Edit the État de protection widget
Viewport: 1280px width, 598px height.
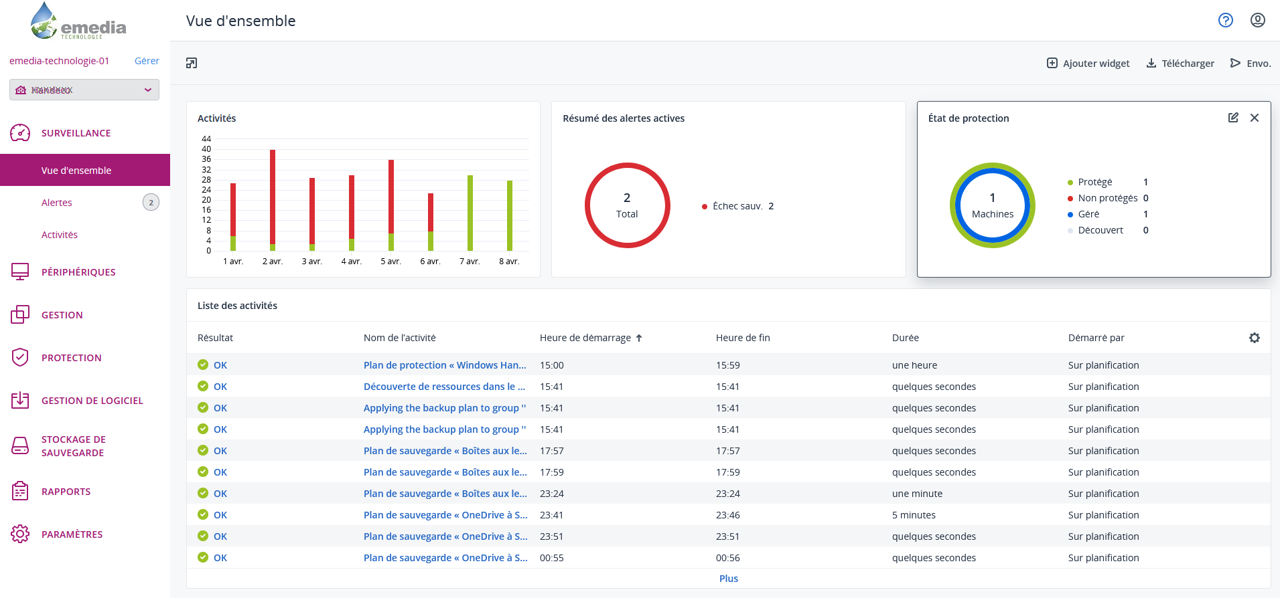click(x=1233, y=117)
